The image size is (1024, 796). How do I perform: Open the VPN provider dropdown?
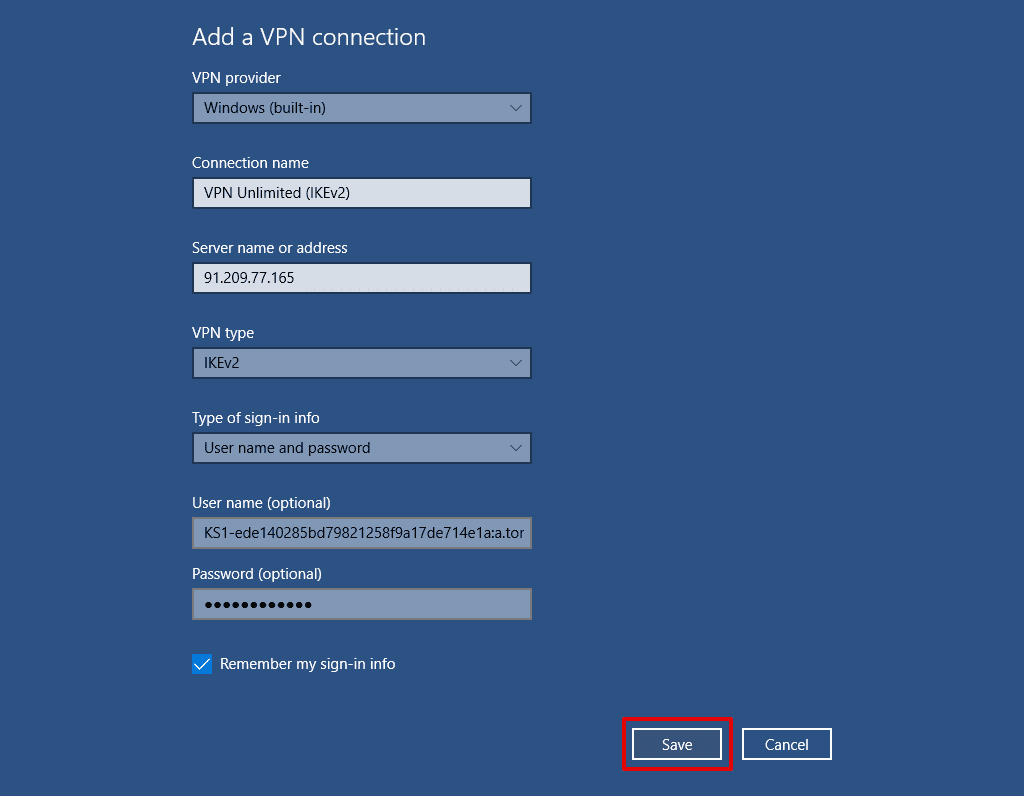(361, 107)
